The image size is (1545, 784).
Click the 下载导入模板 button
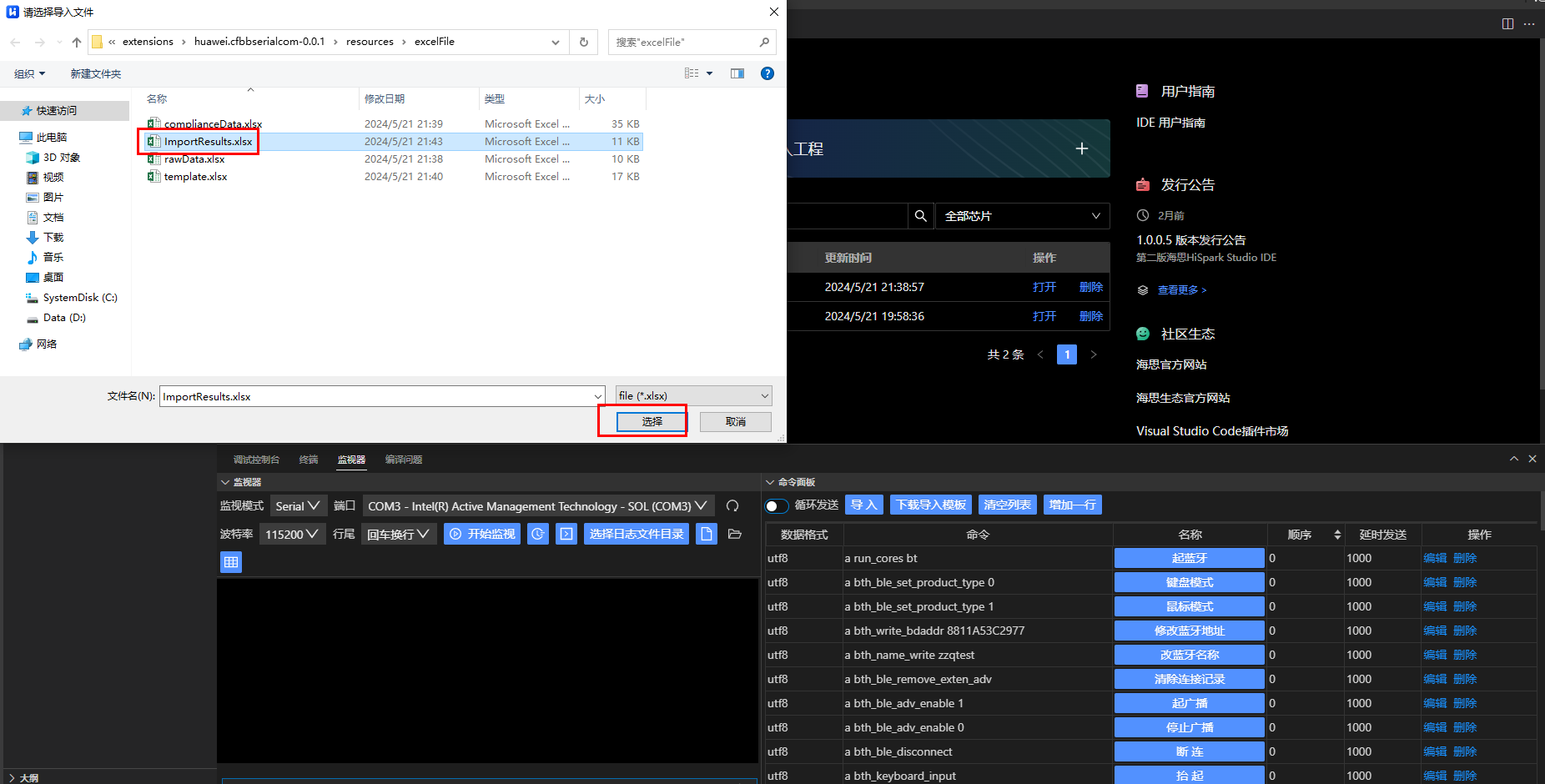(931, 505)
